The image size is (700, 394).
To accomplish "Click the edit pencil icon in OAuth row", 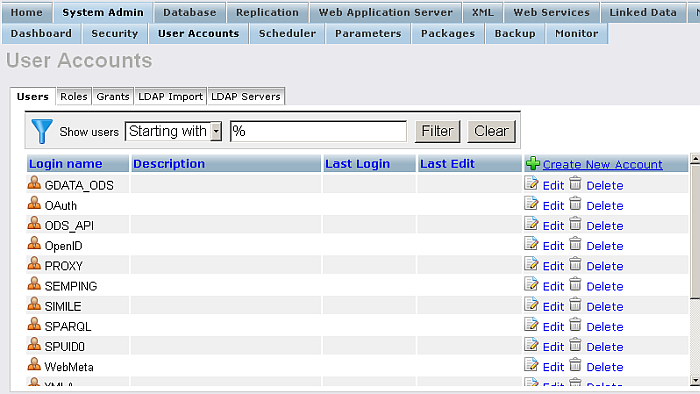I will pos(531,203).
